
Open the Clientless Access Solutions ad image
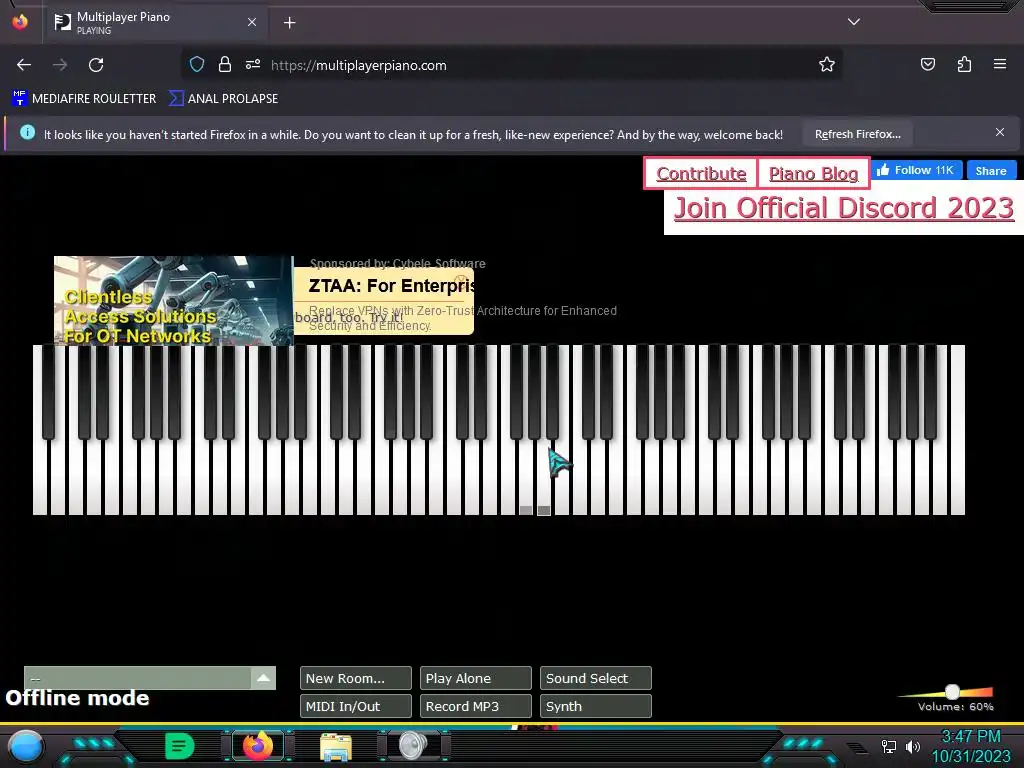(174, 300)
